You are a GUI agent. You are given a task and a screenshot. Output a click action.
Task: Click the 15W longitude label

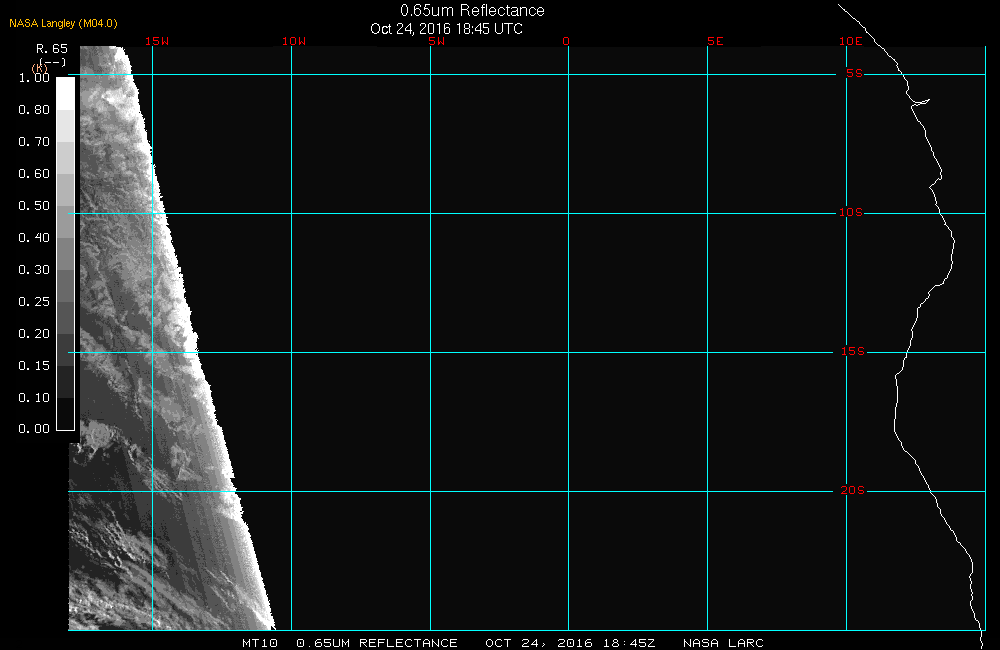pos(156,41)
